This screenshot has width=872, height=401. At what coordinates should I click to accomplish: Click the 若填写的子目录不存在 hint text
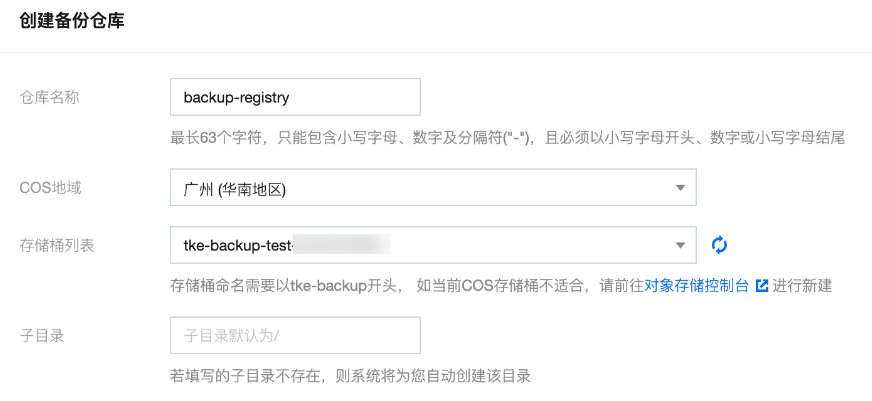[x=350, y=376]
